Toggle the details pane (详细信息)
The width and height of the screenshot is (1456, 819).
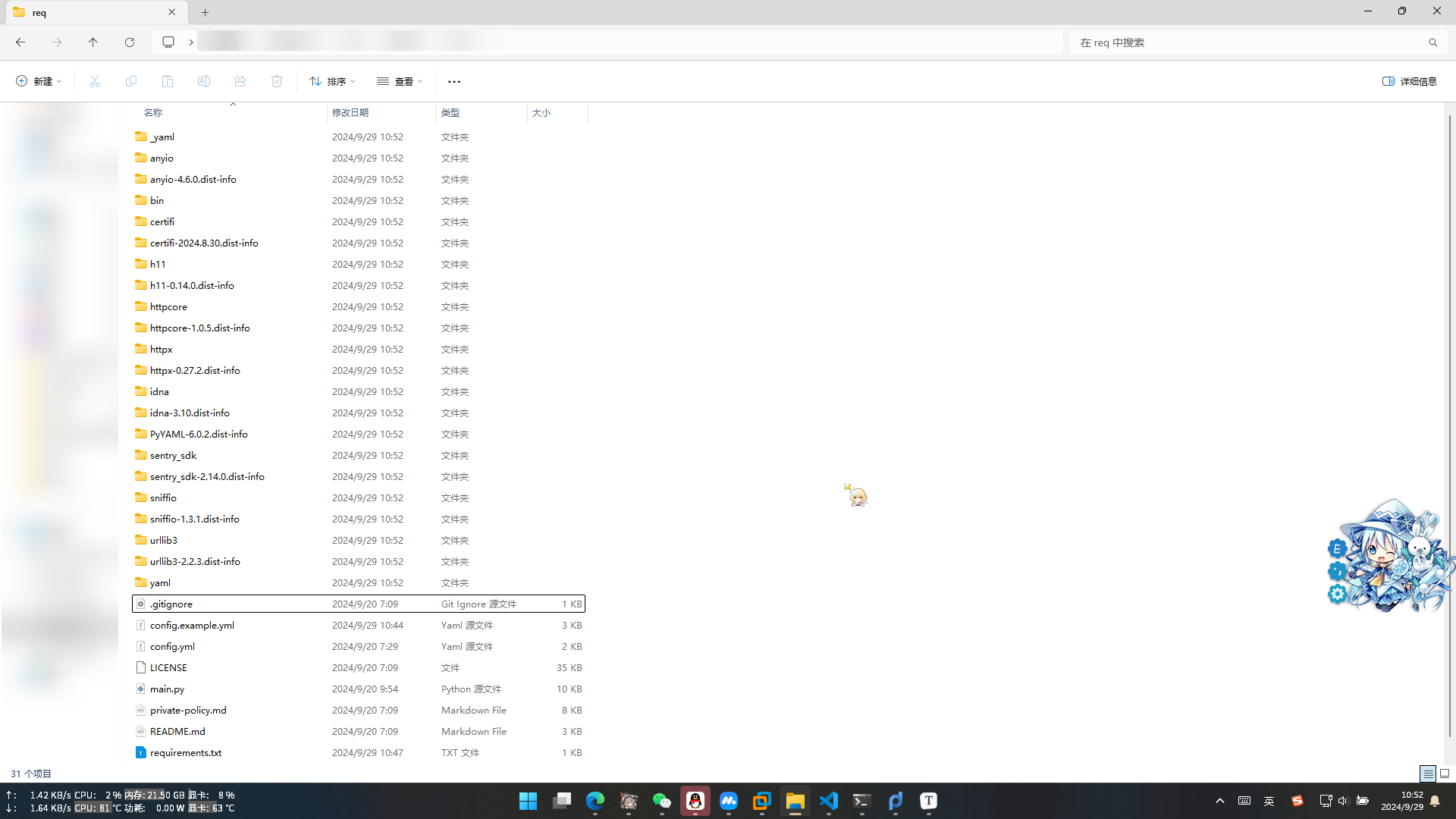[x=1409, y=81]
